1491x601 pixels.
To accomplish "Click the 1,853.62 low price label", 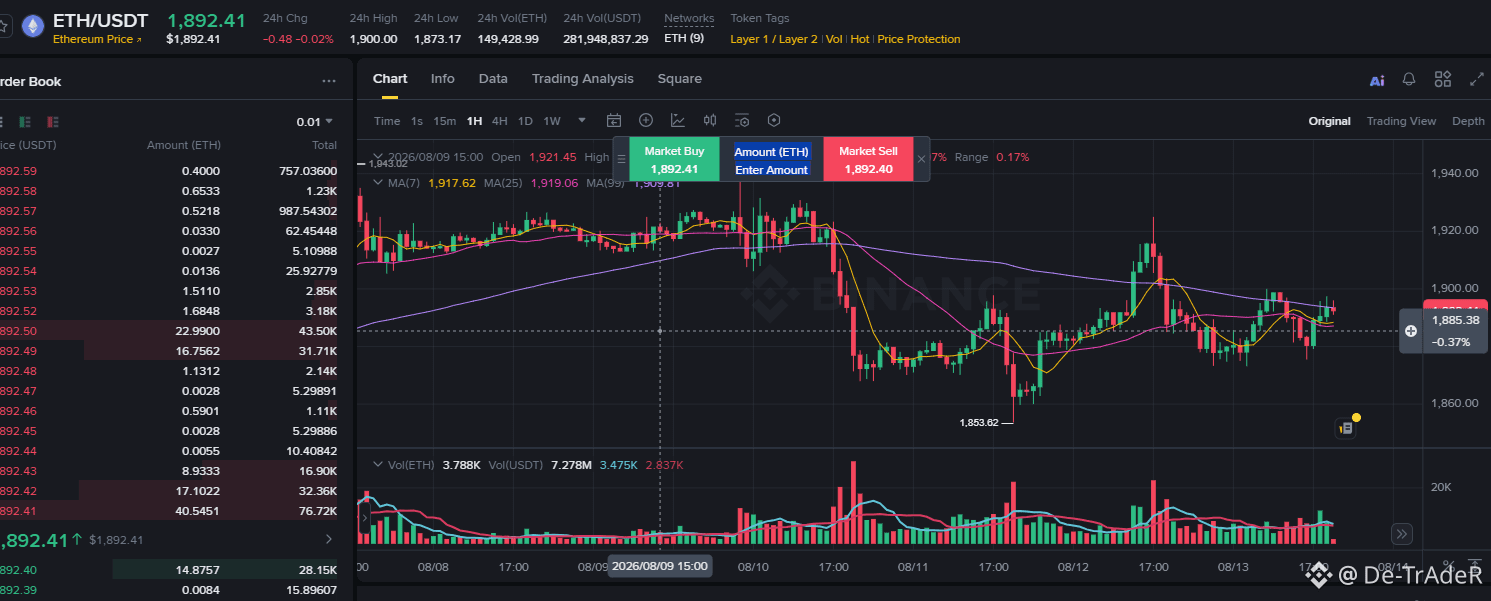I will pyautogui.click(x=979, y=422).
